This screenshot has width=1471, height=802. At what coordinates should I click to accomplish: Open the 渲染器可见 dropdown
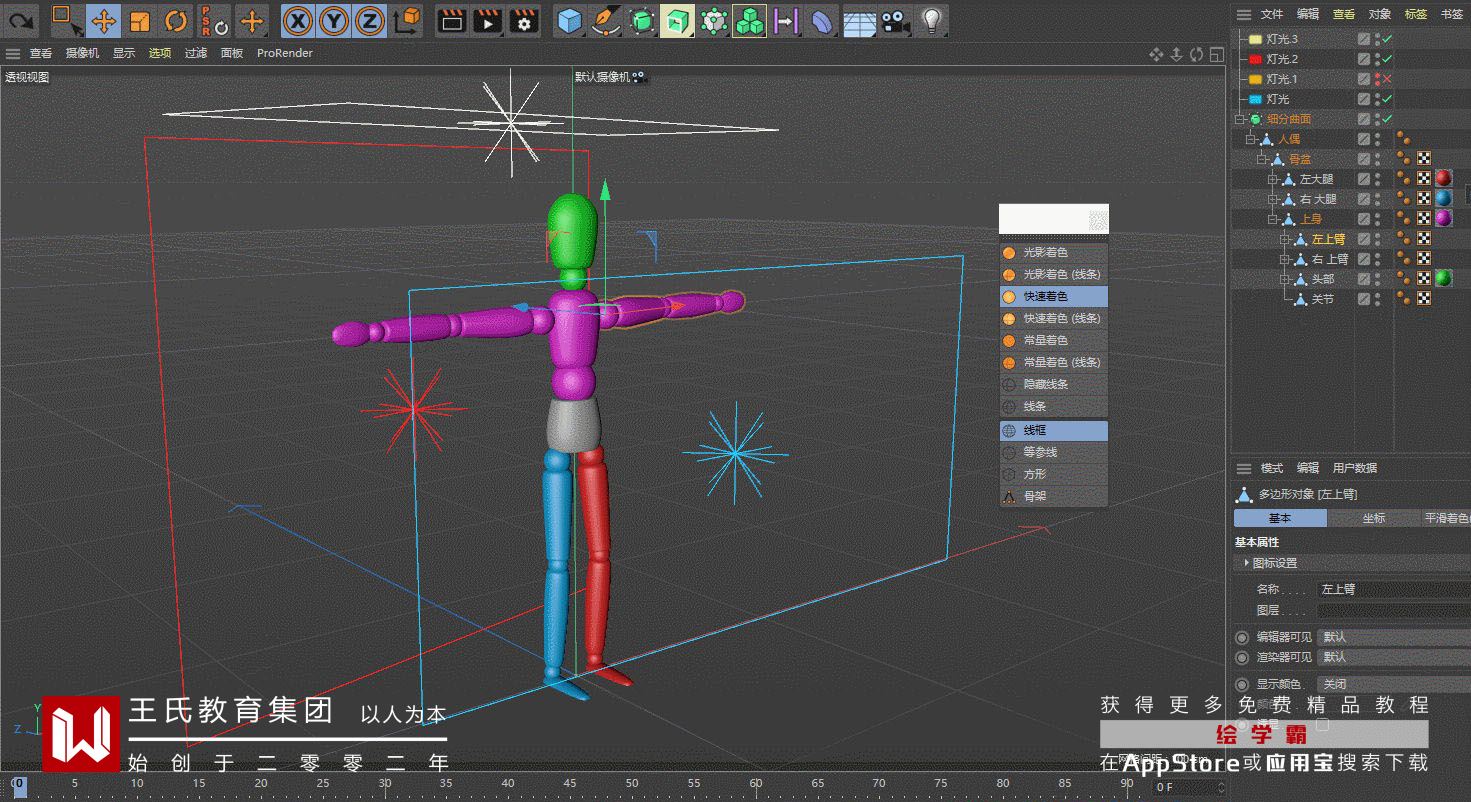click(x=1393, y=657)
